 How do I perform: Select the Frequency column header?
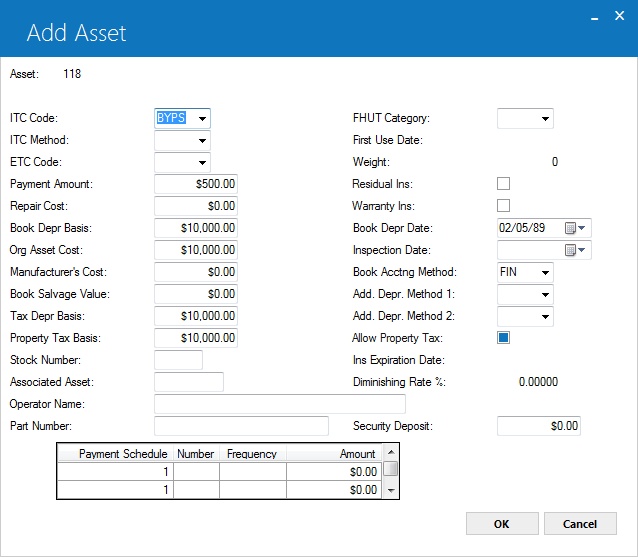click(x=253, y=454)
